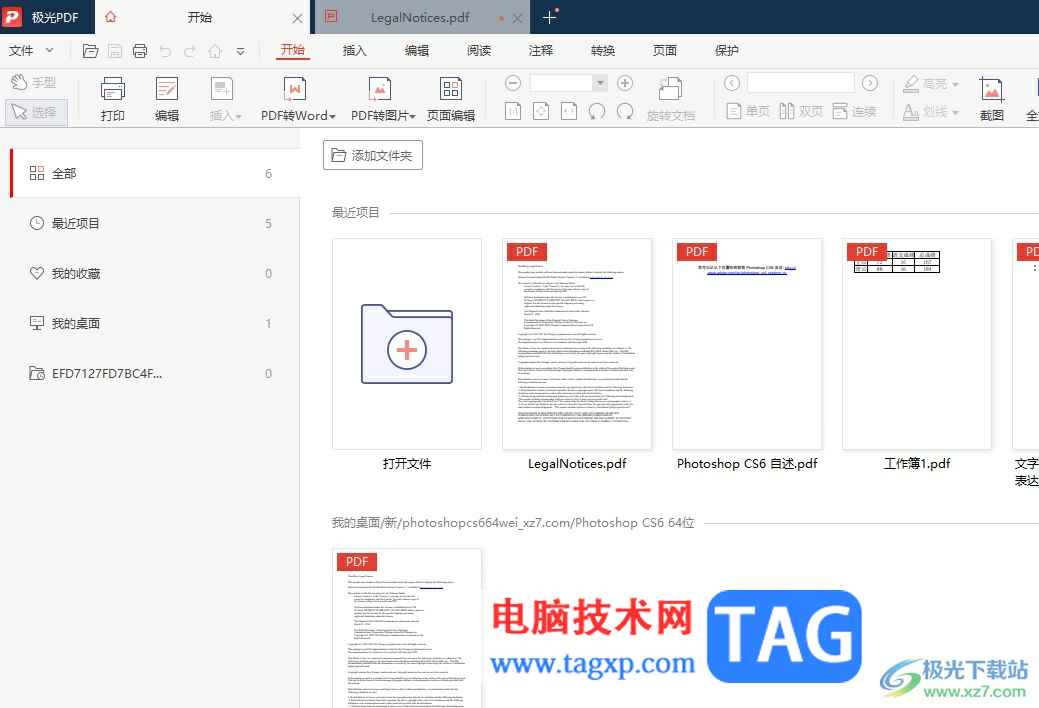The width and height of the screenshot is (1039, 708).
Task: Click the 编辑 edit tool button
Action: (x=167, y=99)
